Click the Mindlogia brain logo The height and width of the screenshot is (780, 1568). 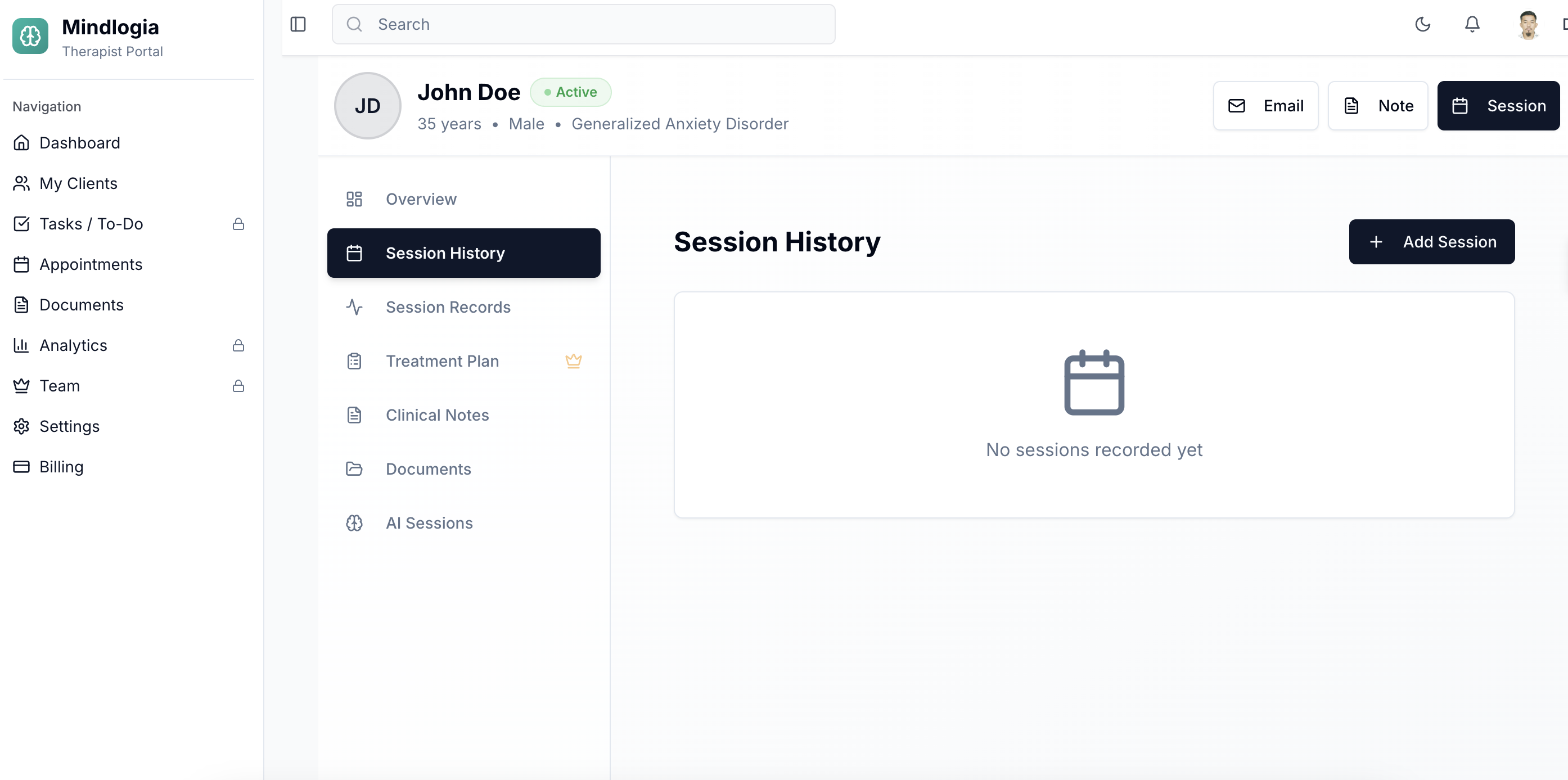(x=30, y=36)
